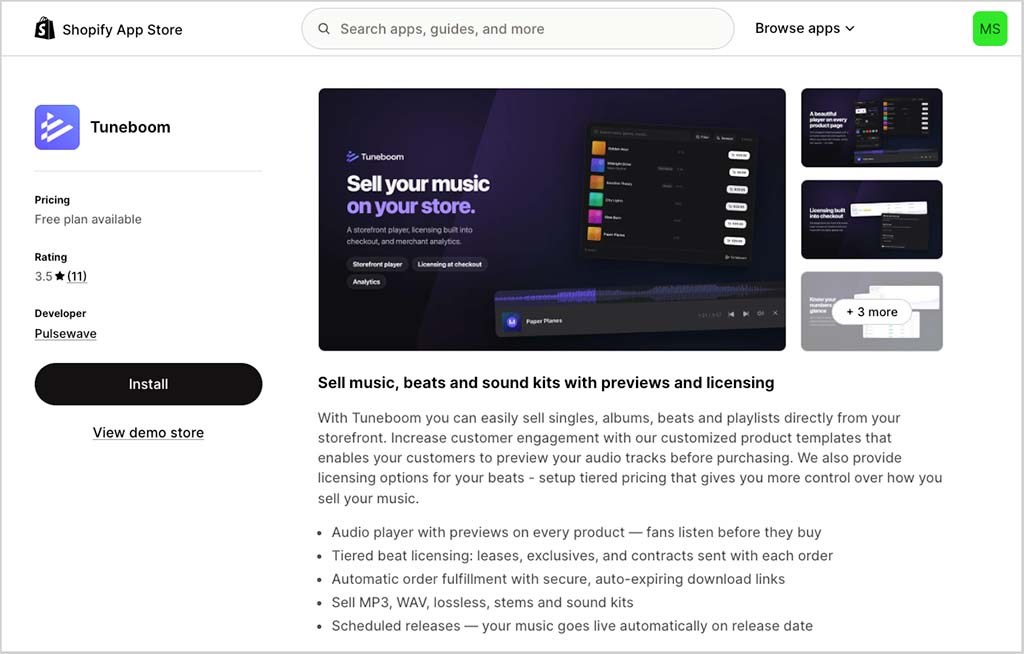This screenshot has width=1024, height=654.
Task: Click the Pricing label
Action: pos(52,200)
